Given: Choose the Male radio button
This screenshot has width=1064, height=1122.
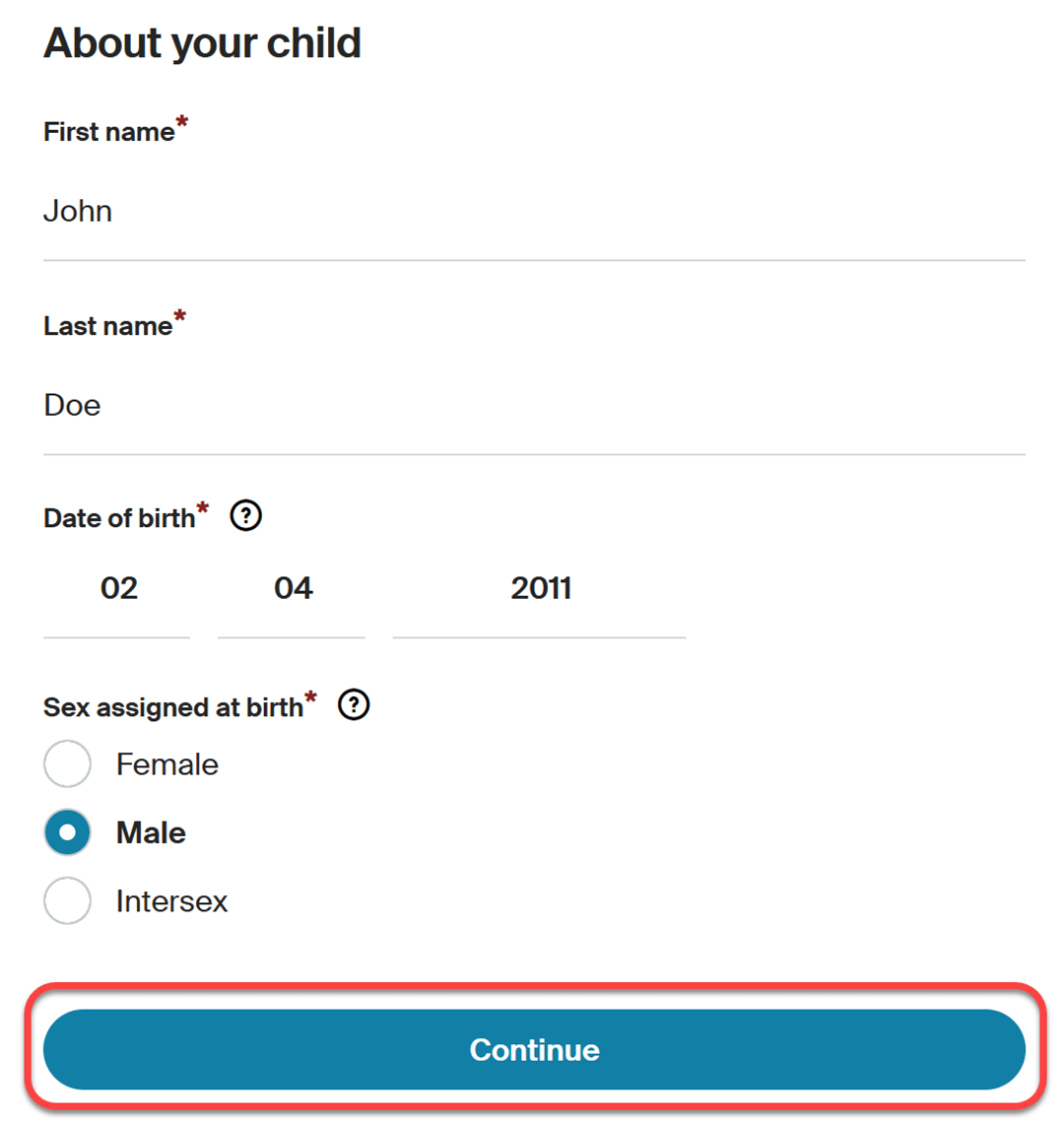Looking at the screenshot, I should click(x=67, y=832).
